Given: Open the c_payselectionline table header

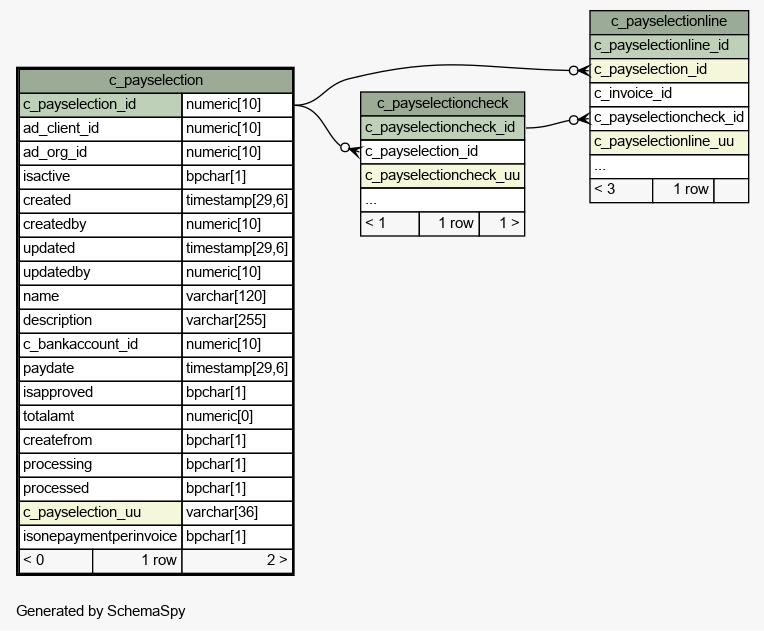Looking at the screenshot, I should pyautogui.click(x=668, y=21).
